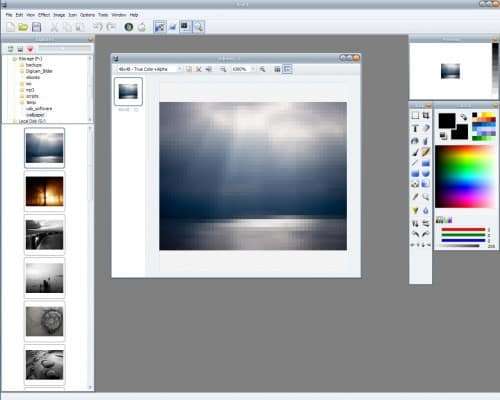The image size is (500, 400).
Task: Open the Effect menu
Action: [x=44, y=15]
